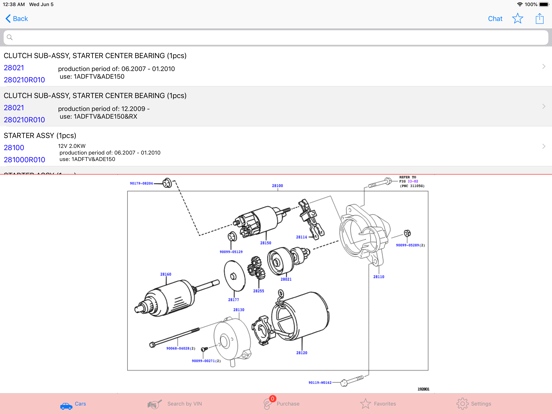
Task: Tap the share icon in top bar
Action: click(x=539, y=18)
